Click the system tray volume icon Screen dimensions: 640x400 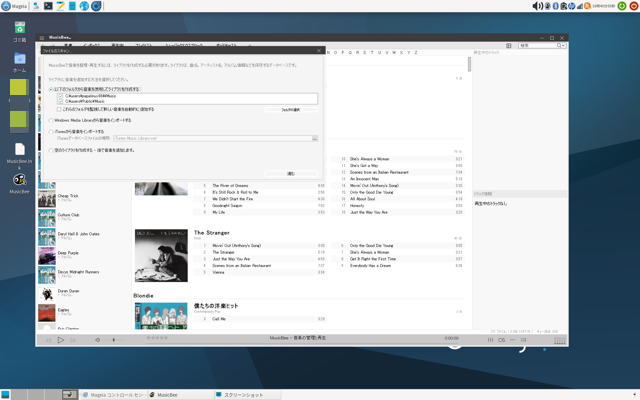(x=537, y=6)
